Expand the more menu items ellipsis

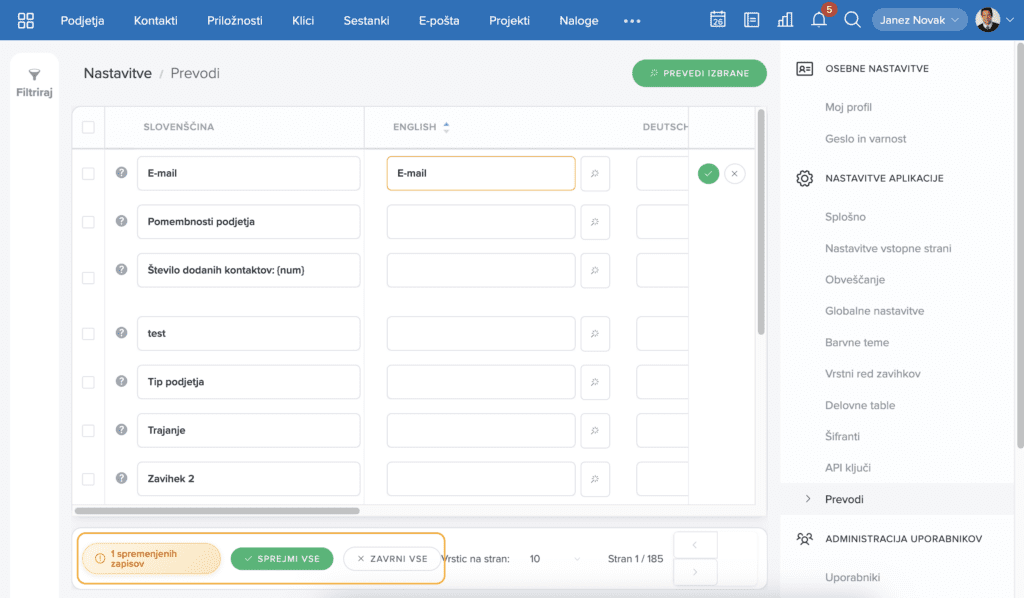[632, 20]
